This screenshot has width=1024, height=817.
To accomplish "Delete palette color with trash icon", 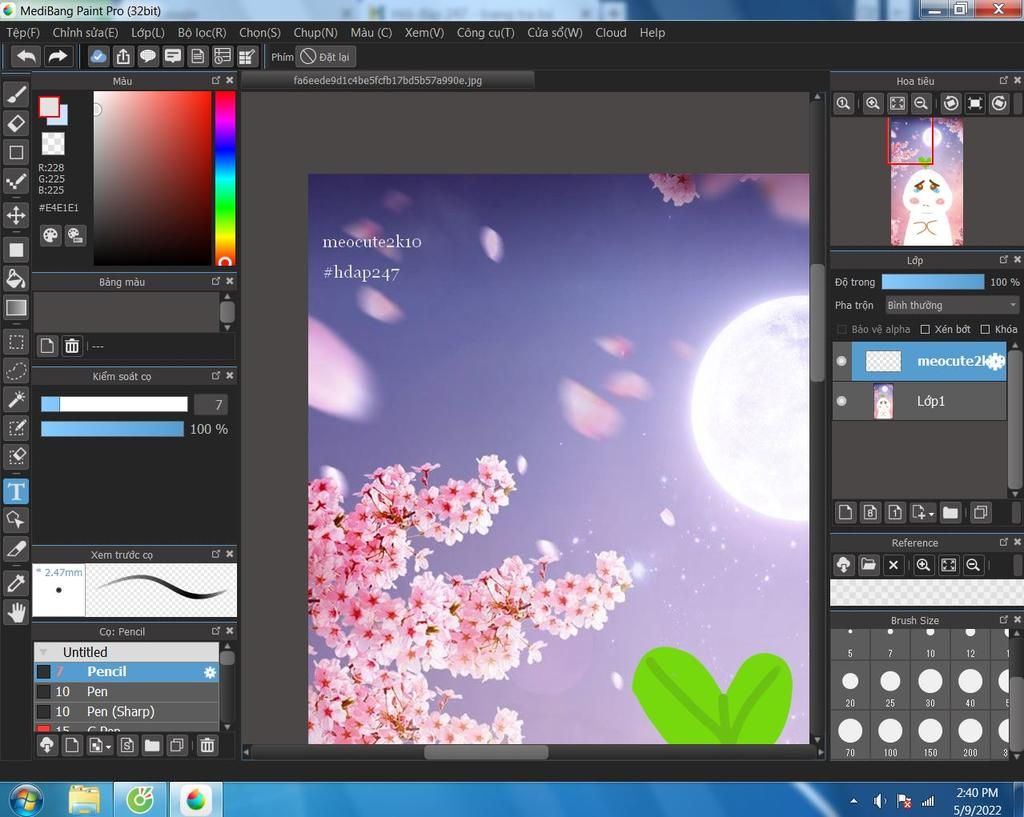I will pyautogui.click(x=72, y=345).
